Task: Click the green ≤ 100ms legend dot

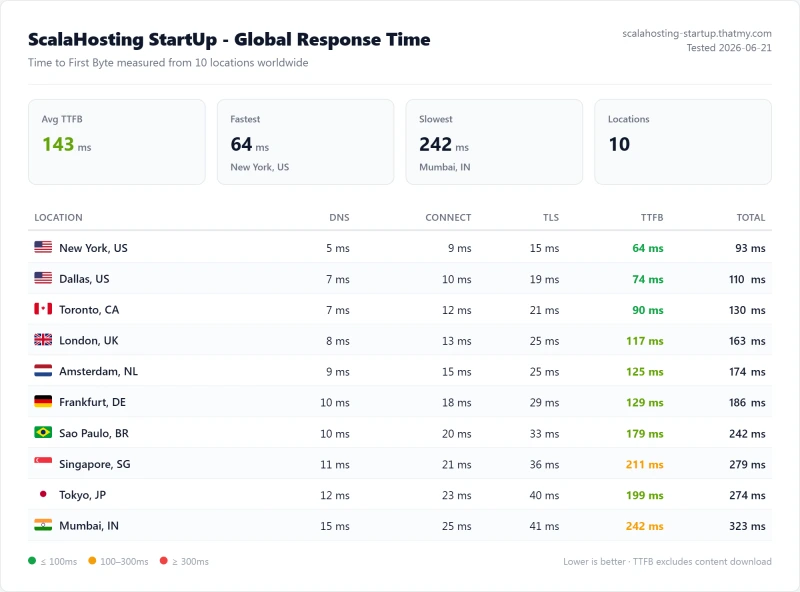Action: (32, 561)
